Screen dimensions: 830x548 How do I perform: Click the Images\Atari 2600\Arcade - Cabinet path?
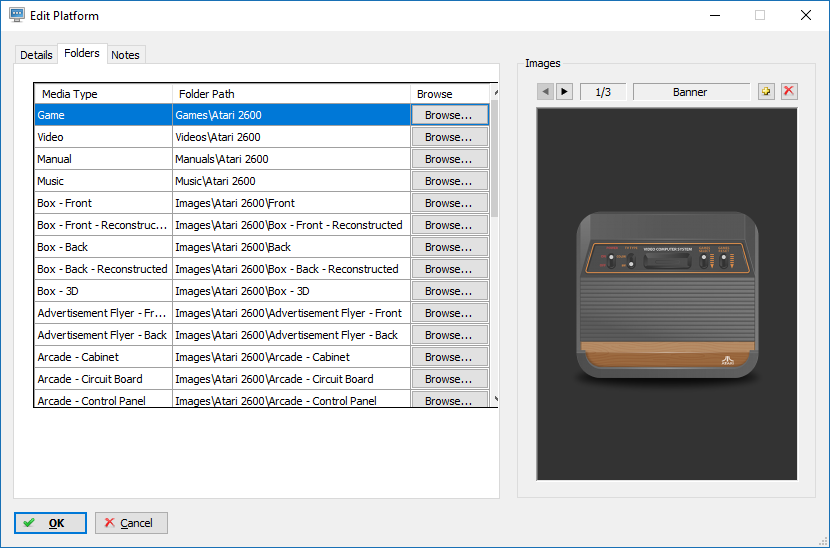point(292,357)
